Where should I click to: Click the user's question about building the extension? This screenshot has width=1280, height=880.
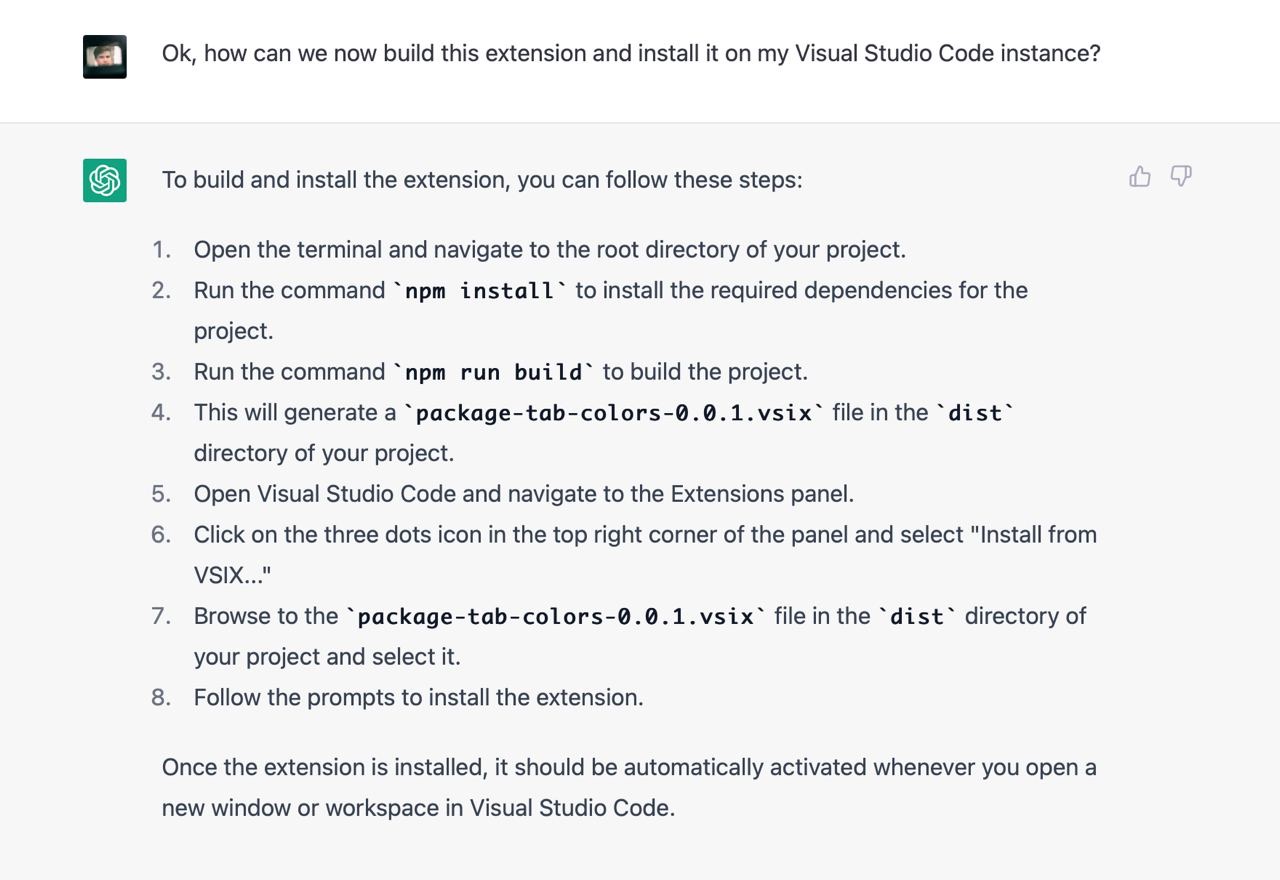(630, 53)
